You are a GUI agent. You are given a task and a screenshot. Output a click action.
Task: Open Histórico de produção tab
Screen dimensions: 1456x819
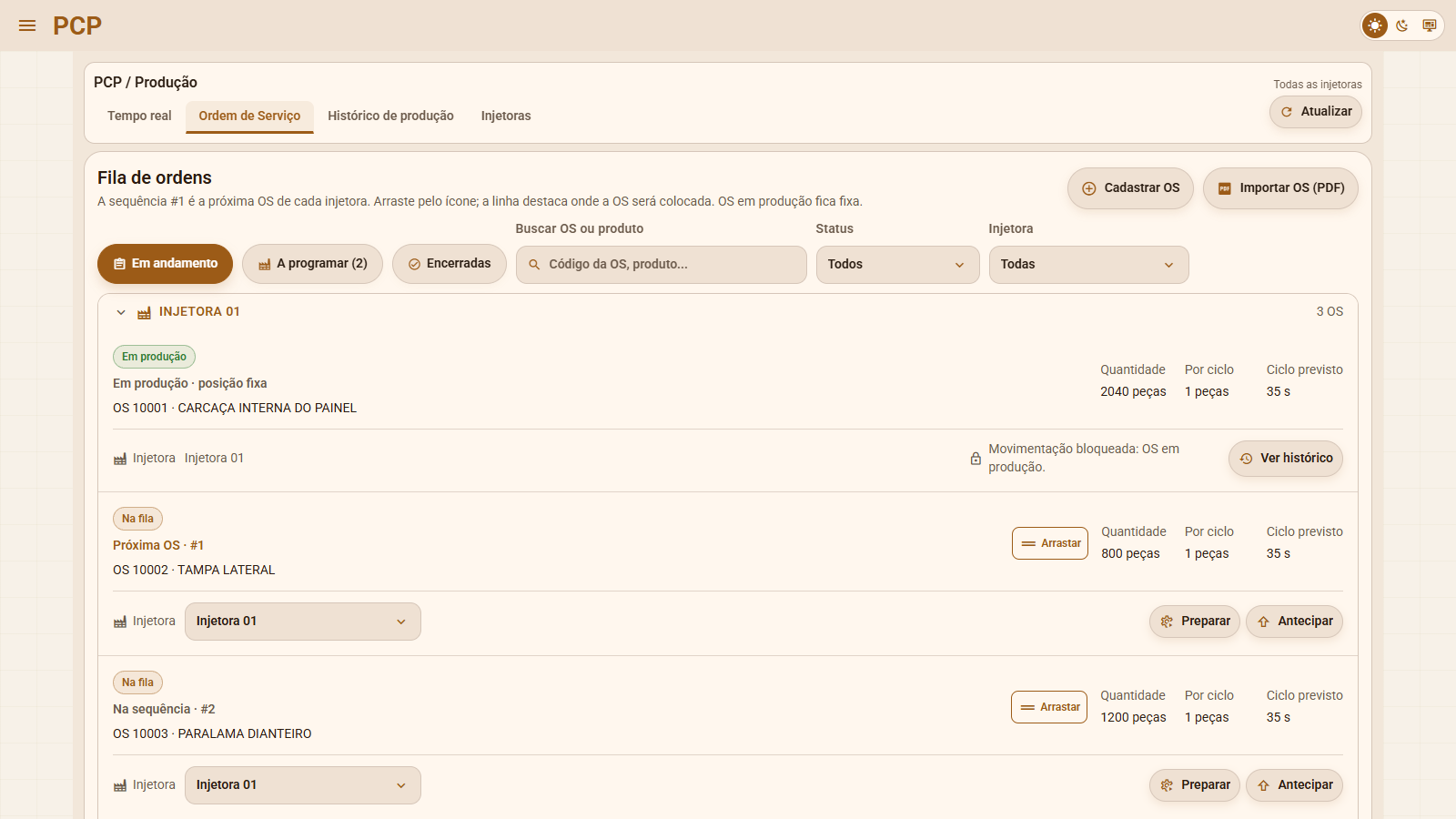click(390, 116)
